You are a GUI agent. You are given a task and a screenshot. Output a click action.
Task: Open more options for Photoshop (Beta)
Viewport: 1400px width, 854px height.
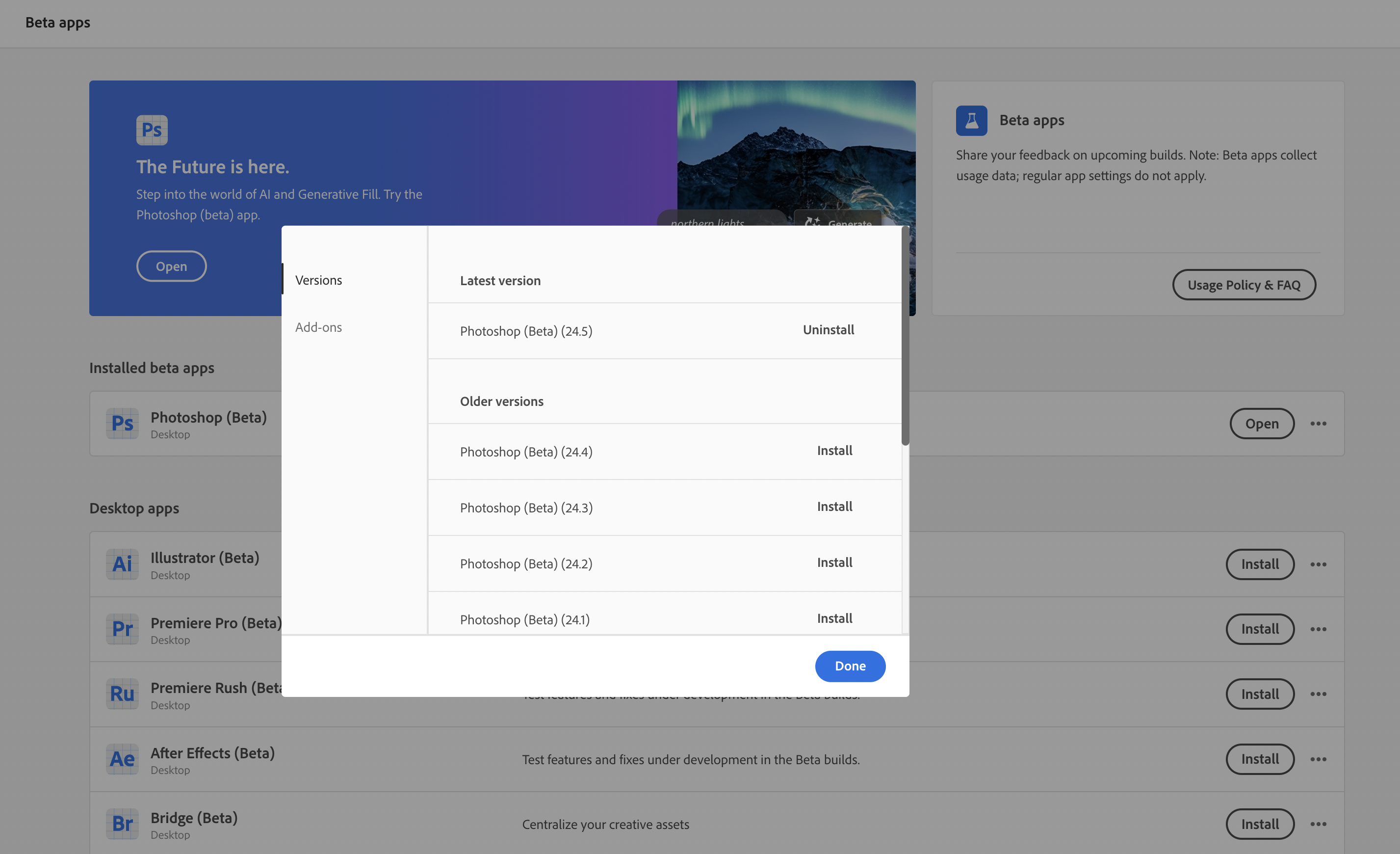pyautogui.click(x=1318, y=424)
